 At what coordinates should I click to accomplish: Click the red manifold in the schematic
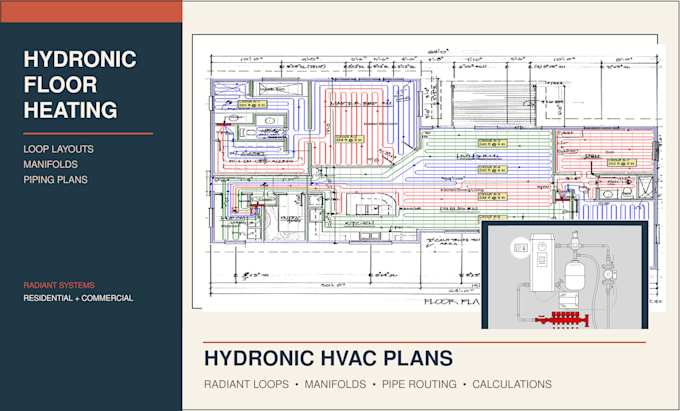click(x=562, y=319)
